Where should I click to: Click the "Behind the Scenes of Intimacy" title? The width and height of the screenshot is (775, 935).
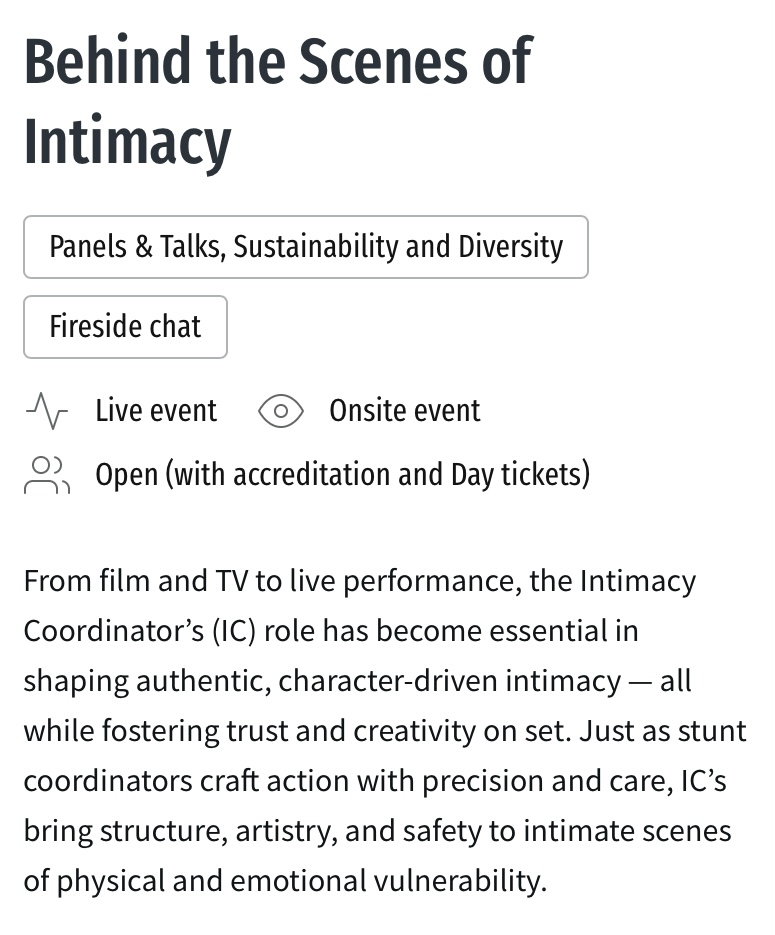(x=278, y=100)
